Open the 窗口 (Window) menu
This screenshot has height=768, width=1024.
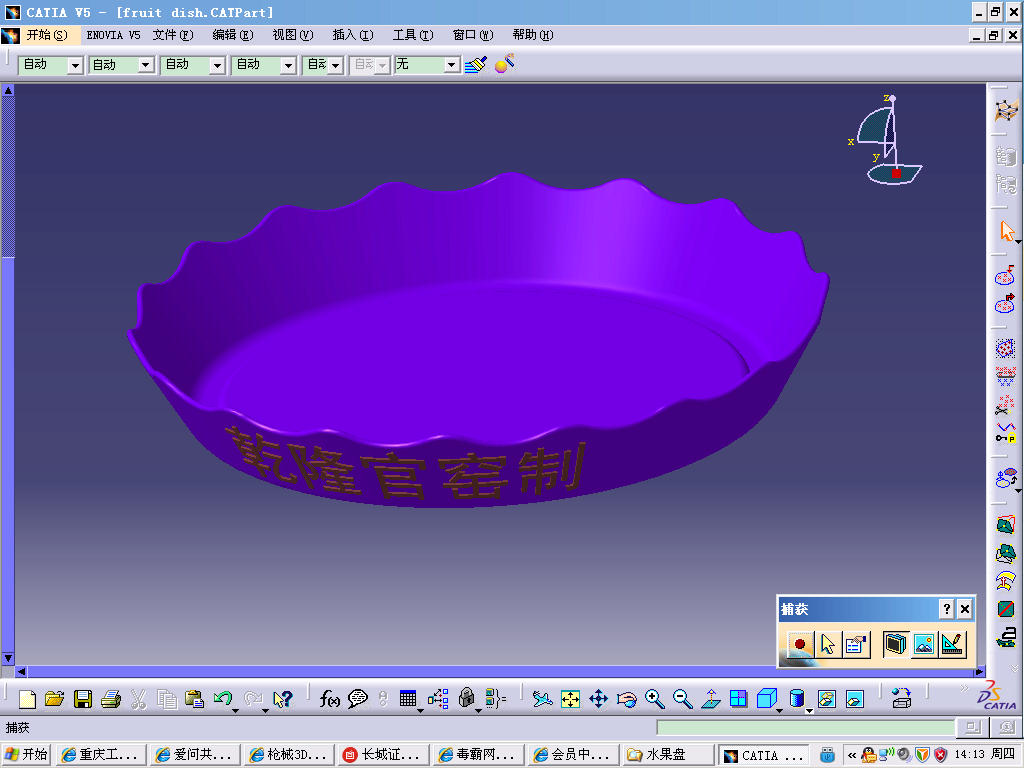point(473,35)
